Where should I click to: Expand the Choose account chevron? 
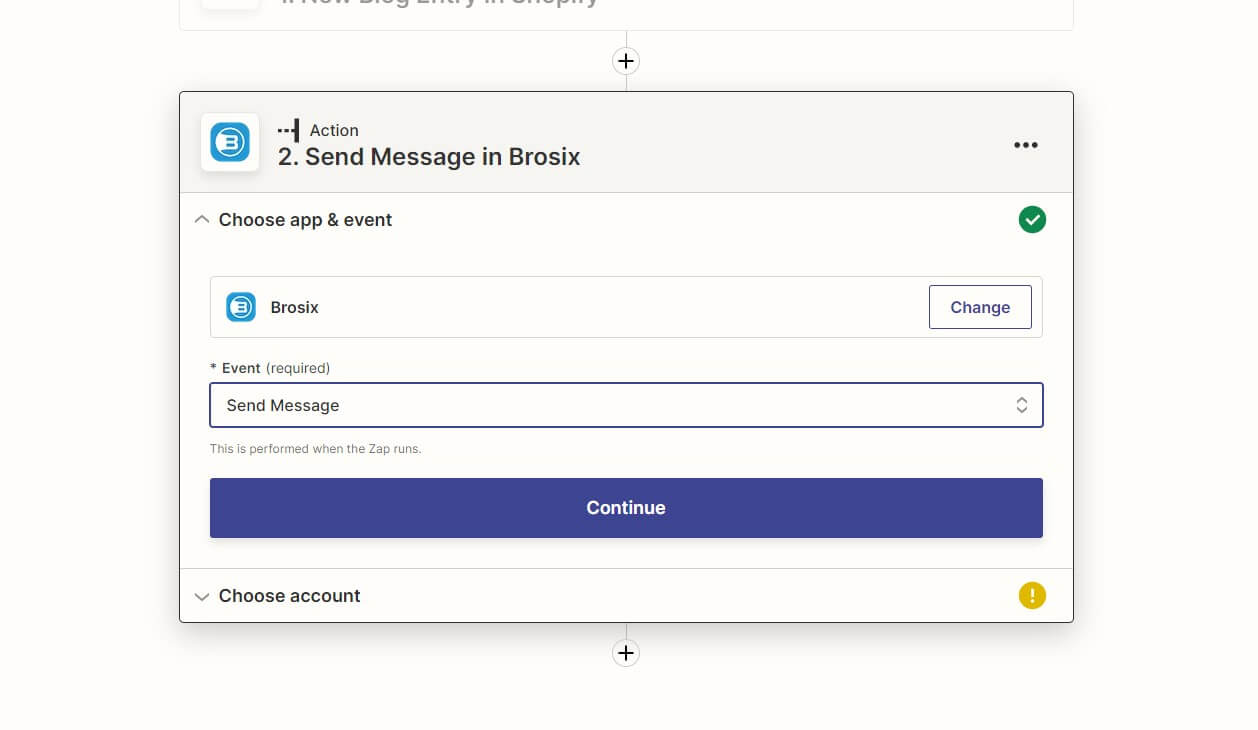point(202,596)
